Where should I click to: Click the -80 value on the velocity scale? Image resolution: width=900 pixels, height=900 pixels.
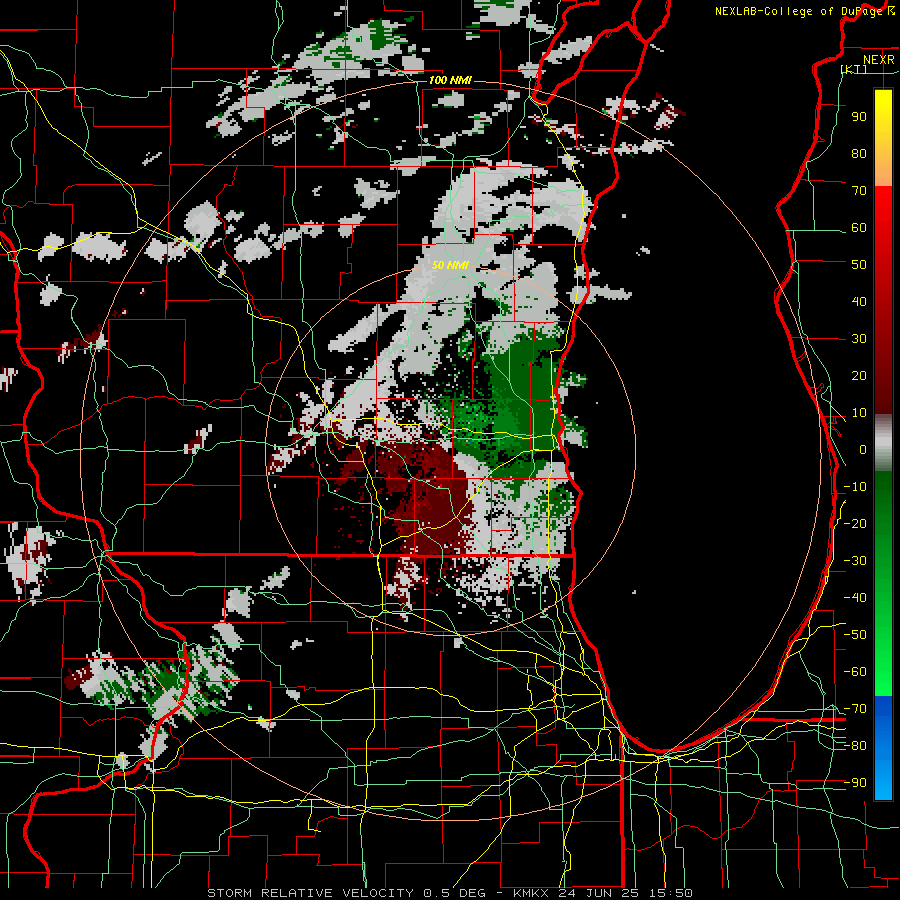pos(855,746)
